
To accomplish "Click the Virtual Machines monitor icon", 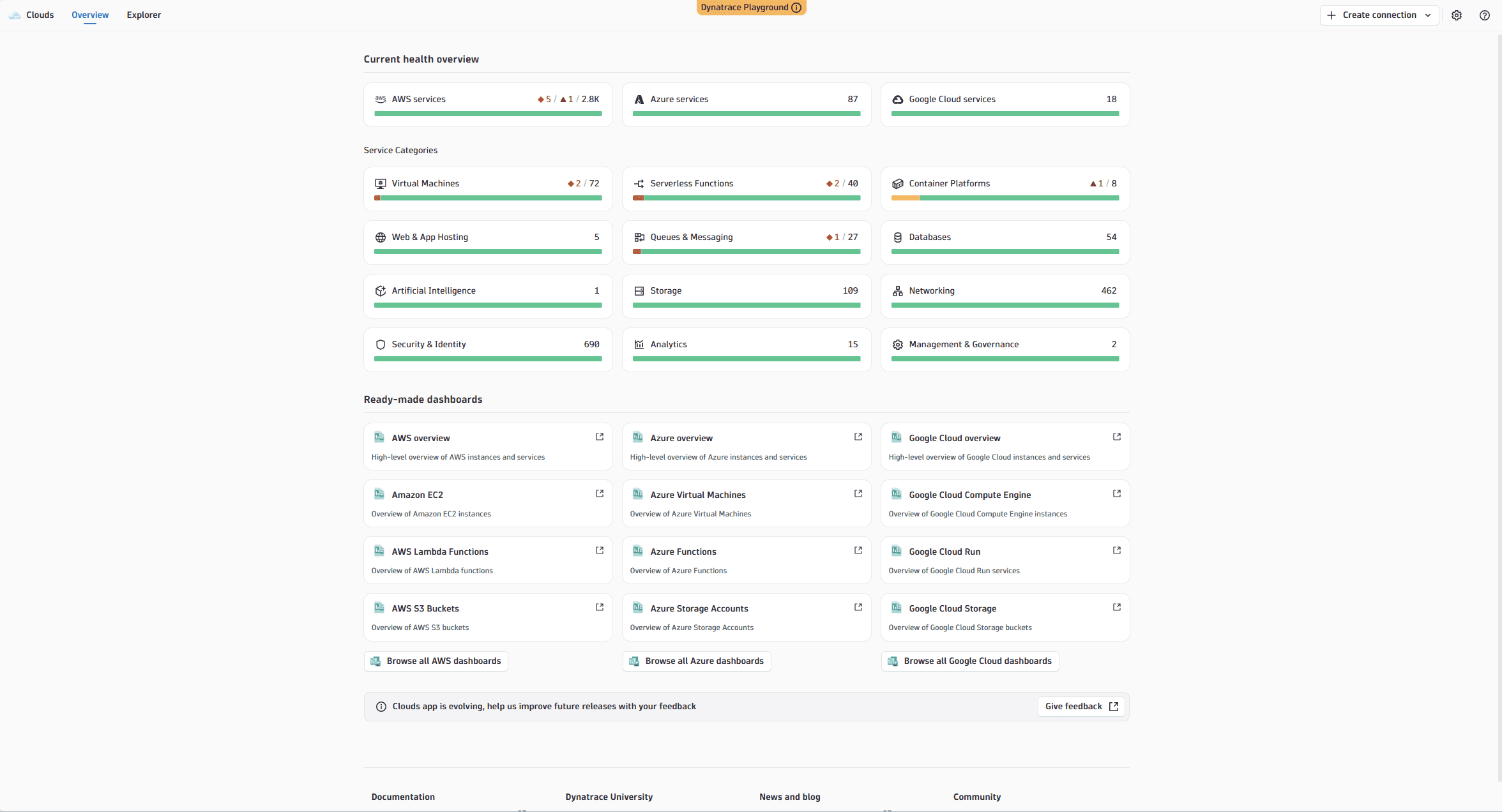I will pyautogui.click(x=381, y=184).
